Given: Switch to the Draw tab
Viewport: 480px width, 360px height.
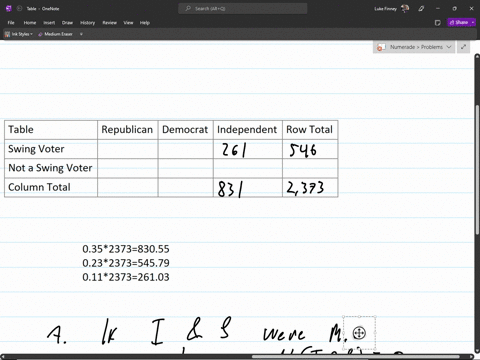Looking at the screenshot, I should point(67,23).
